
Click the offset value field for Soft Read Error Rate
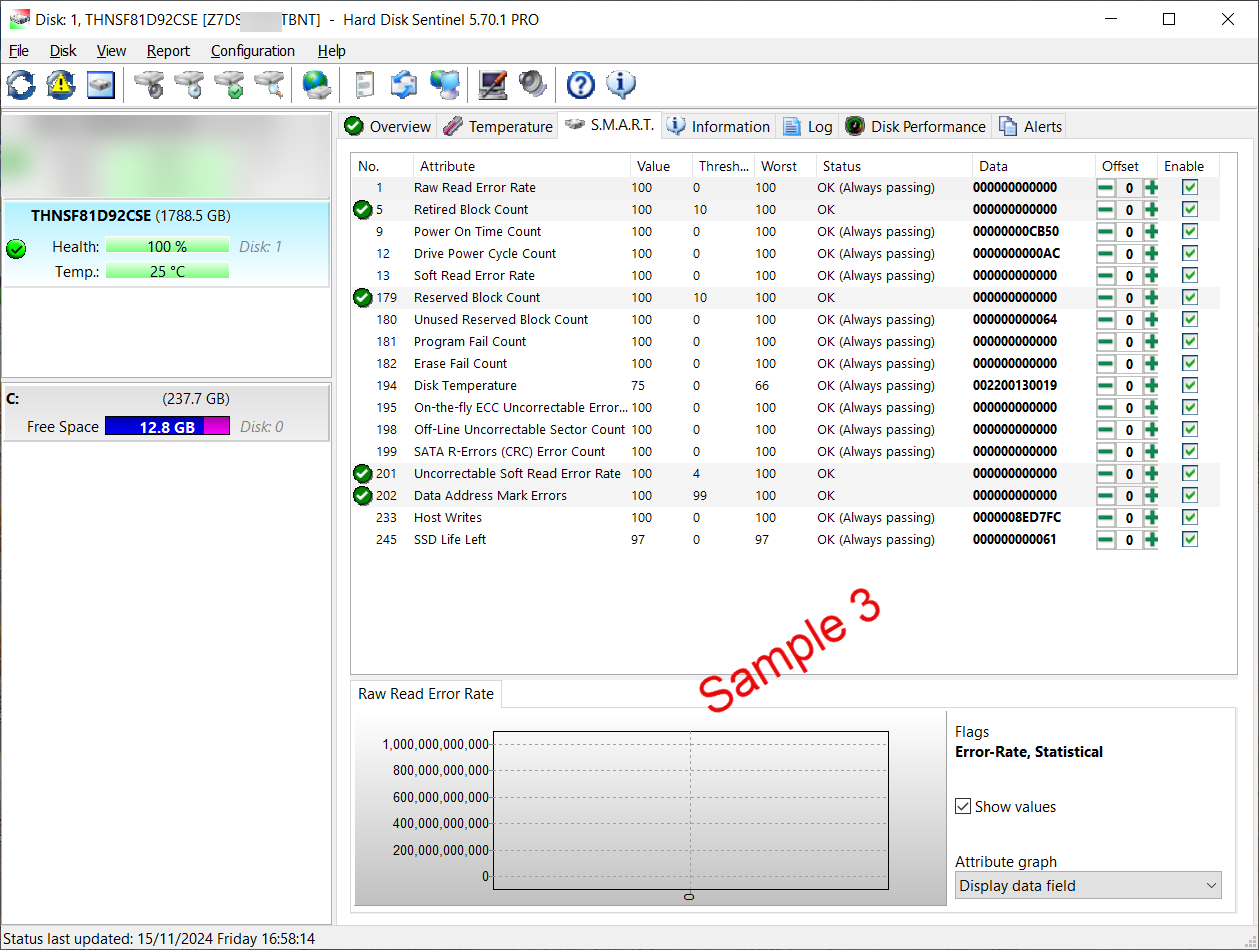pos(1129,275)
